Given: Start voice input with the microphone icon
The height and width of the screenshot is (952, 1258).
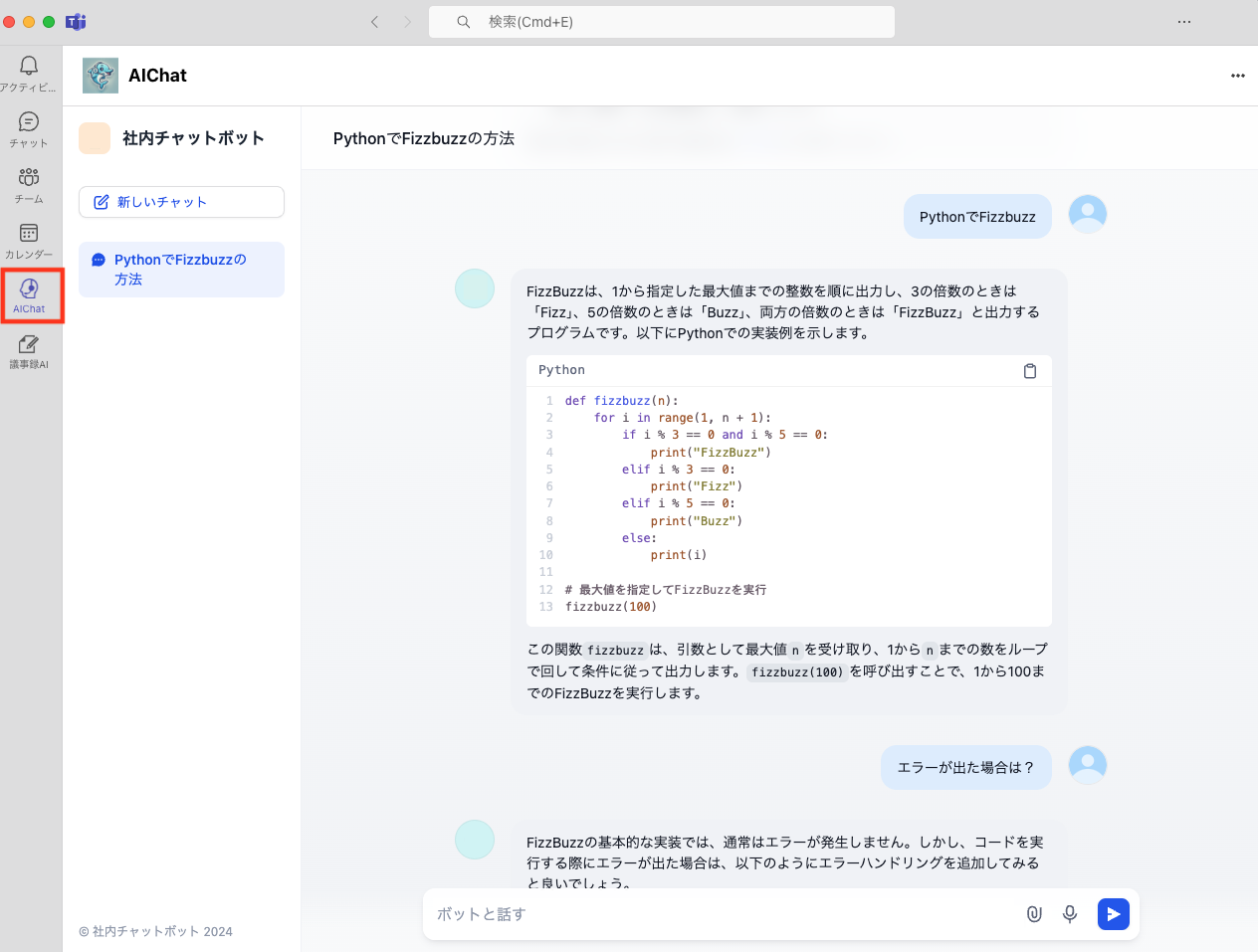Looking at the screenshot, I should [1070, 914].
